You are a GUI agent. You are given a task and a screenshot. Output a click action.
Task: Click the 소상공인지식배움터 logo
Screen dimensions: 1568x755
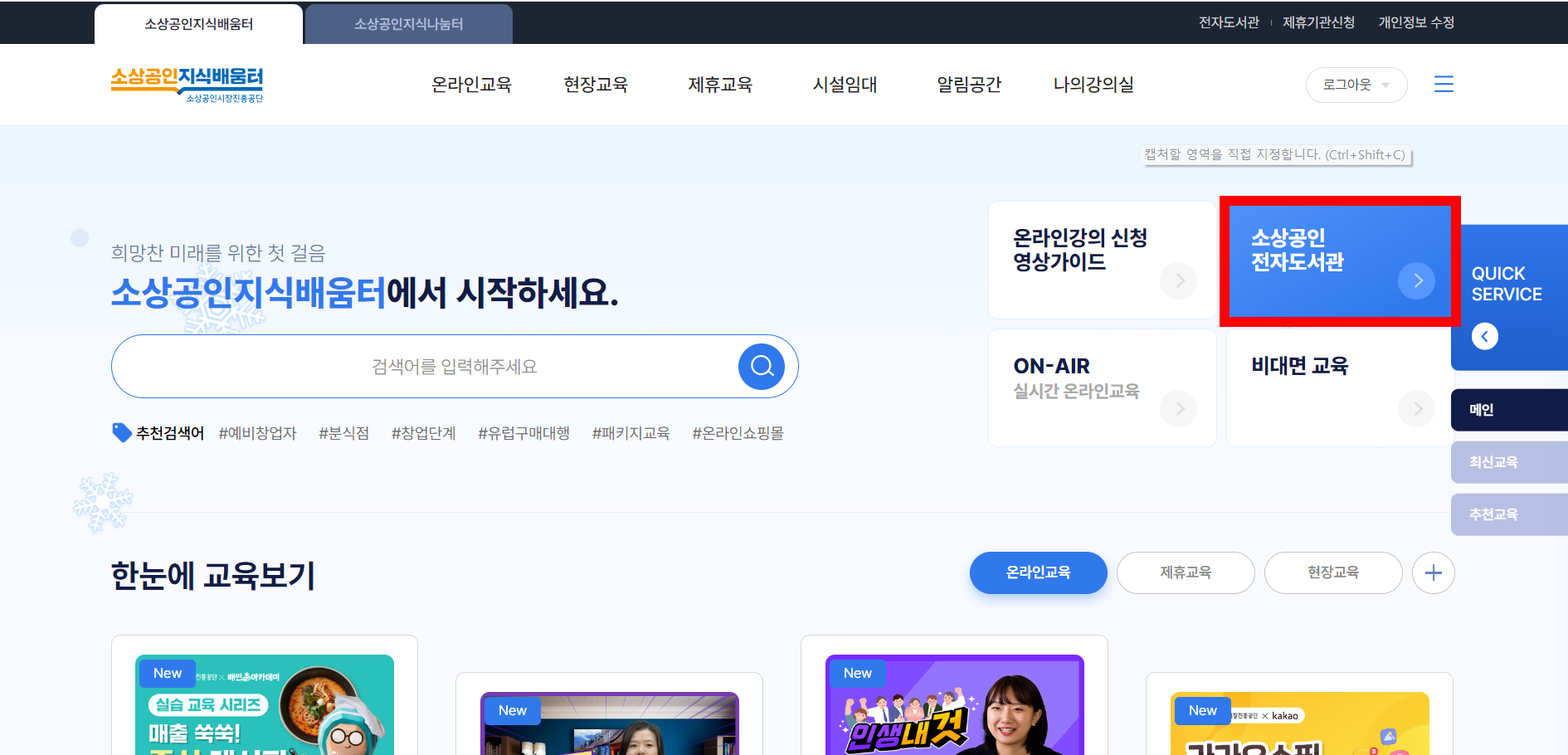pyautogui.click(x=188, y=83)
